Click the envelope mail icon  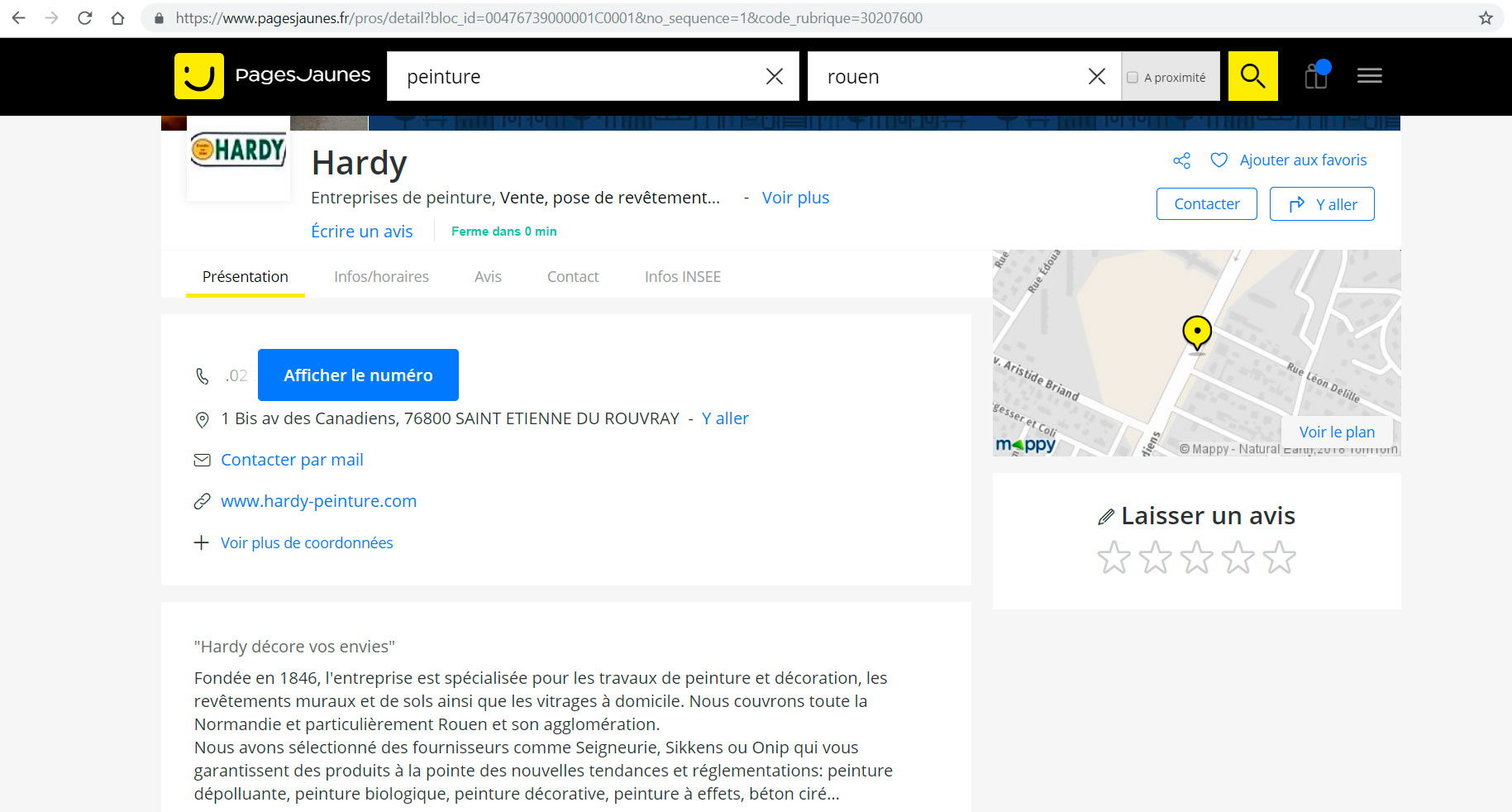[202, 460]
